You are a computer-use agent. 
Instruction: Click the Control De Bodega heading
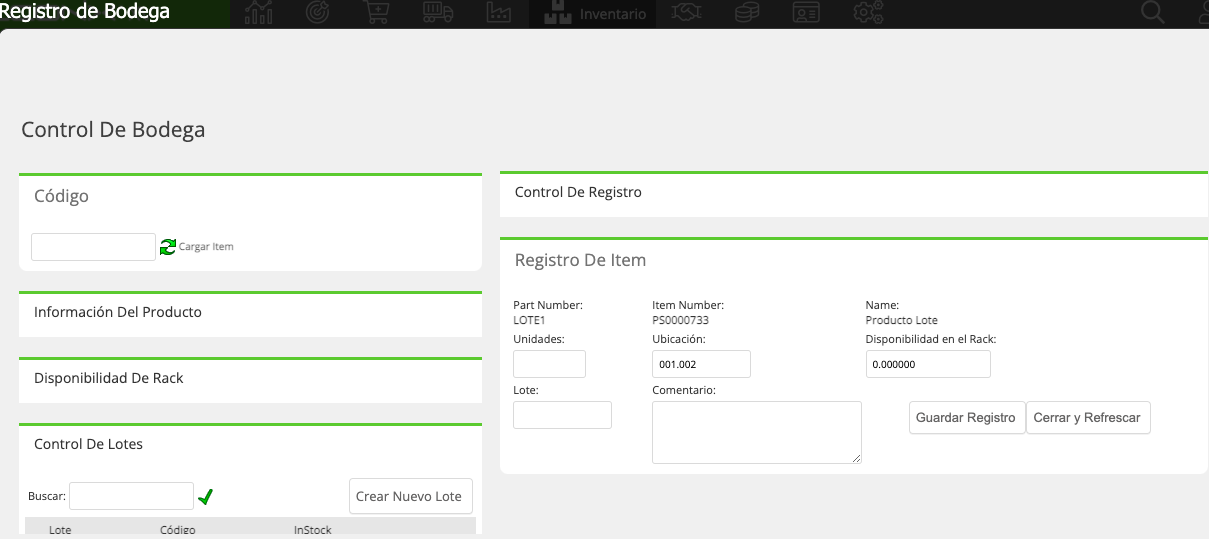tap(113, 129)
